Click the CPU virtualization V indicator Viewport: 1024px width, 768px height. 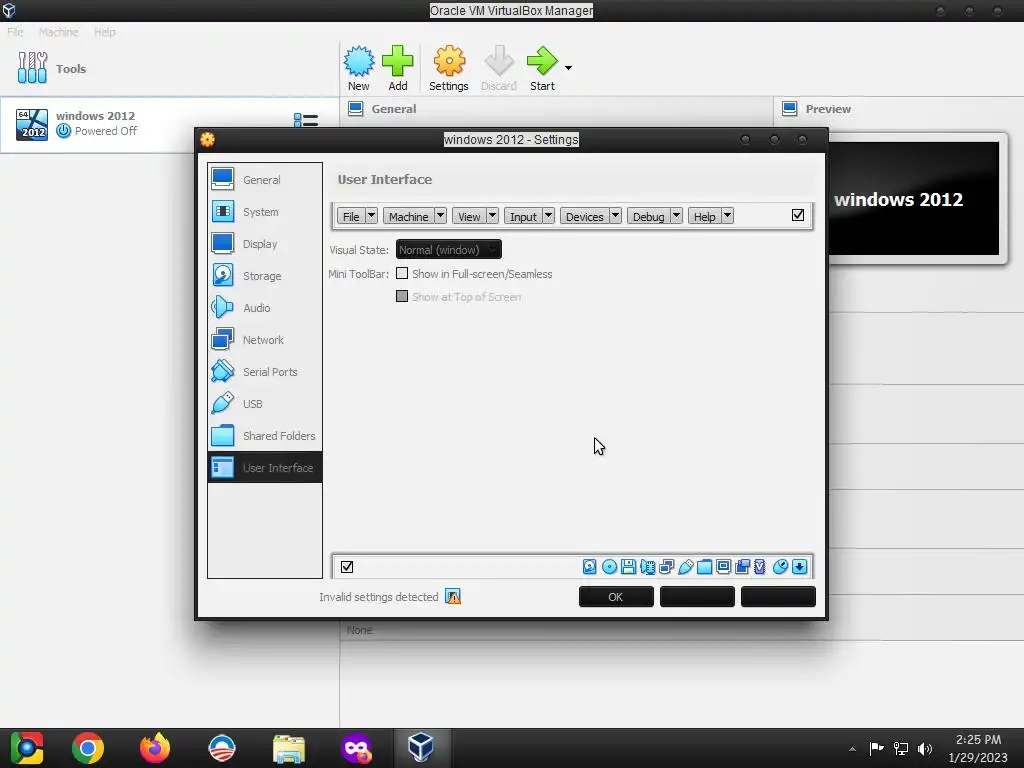[760, 567]
